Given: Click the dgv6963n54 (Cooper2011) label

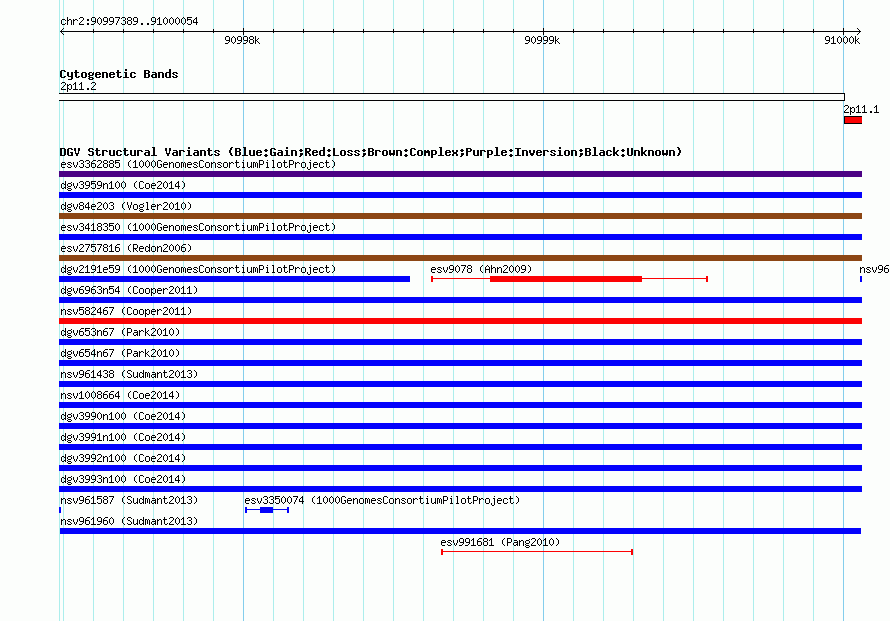Looking at the screenshot, I should pos(129,290).
